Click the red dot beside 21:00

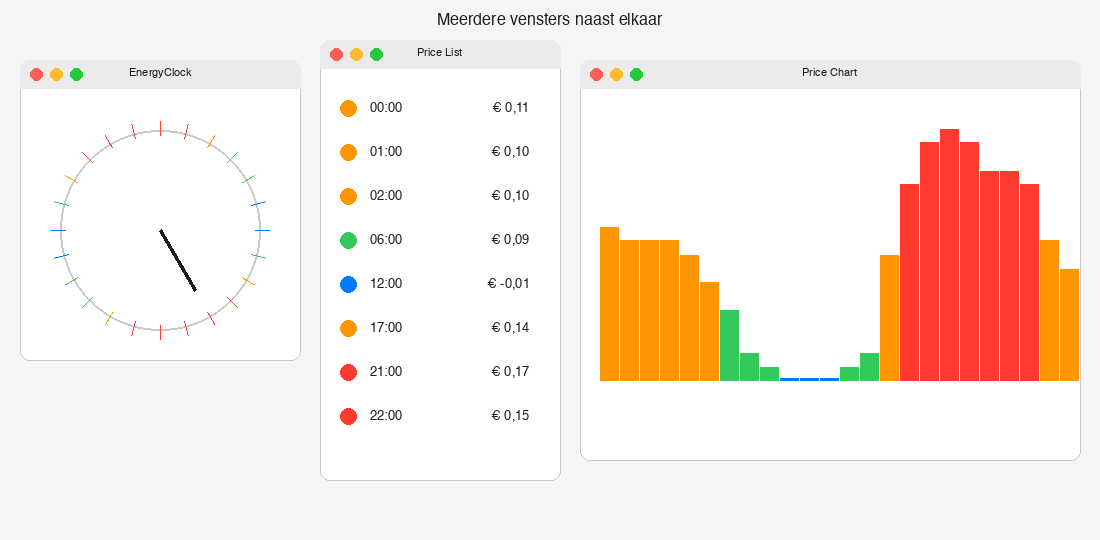pos(348,372)
